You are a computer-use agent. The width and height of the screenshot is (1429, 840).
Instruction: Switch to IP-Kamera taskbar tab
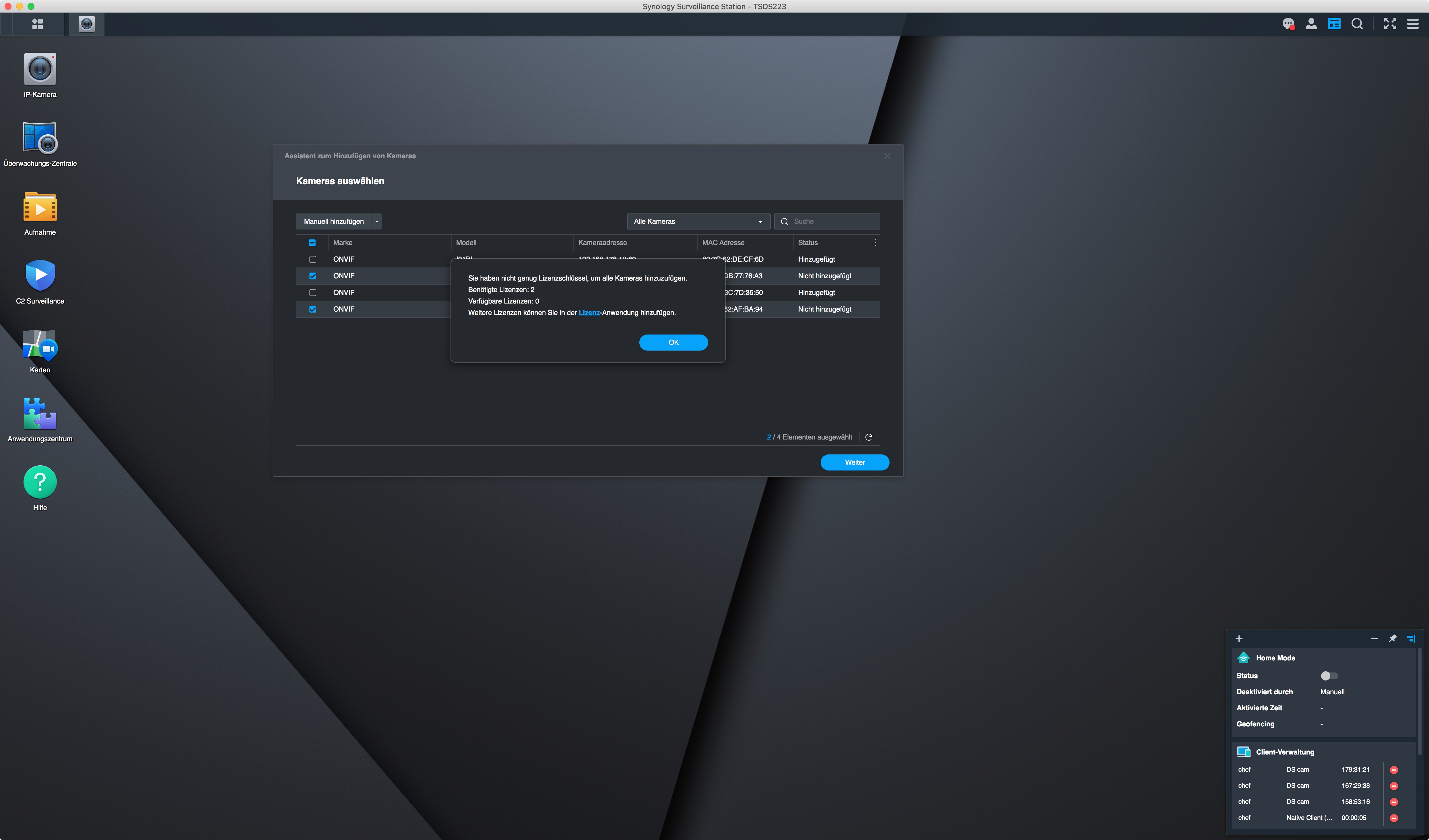[86, 24]
